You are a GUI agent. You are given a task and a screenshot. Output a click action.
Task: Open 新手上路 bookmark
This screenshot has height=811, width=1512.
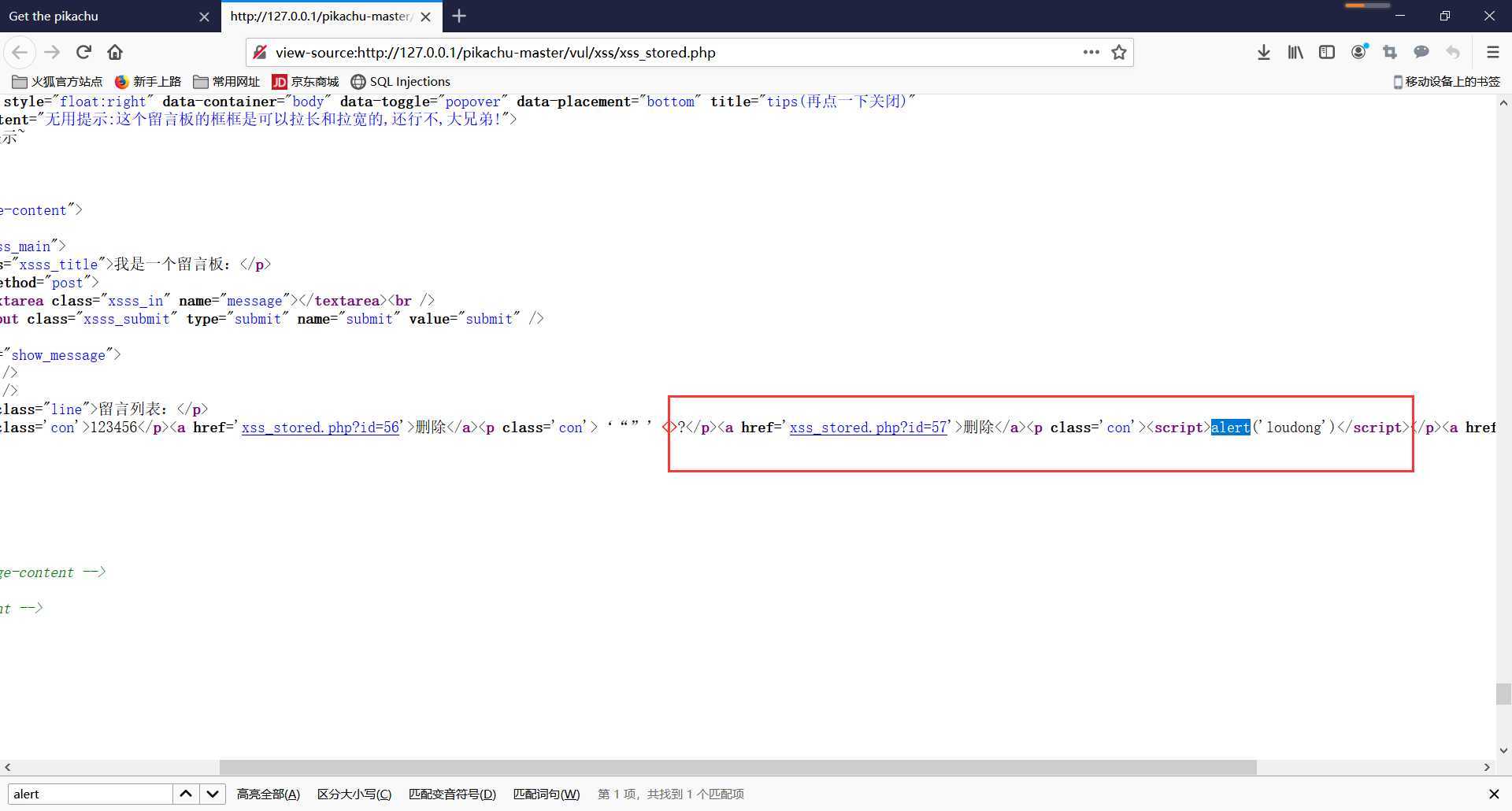[x=147, y=82]
